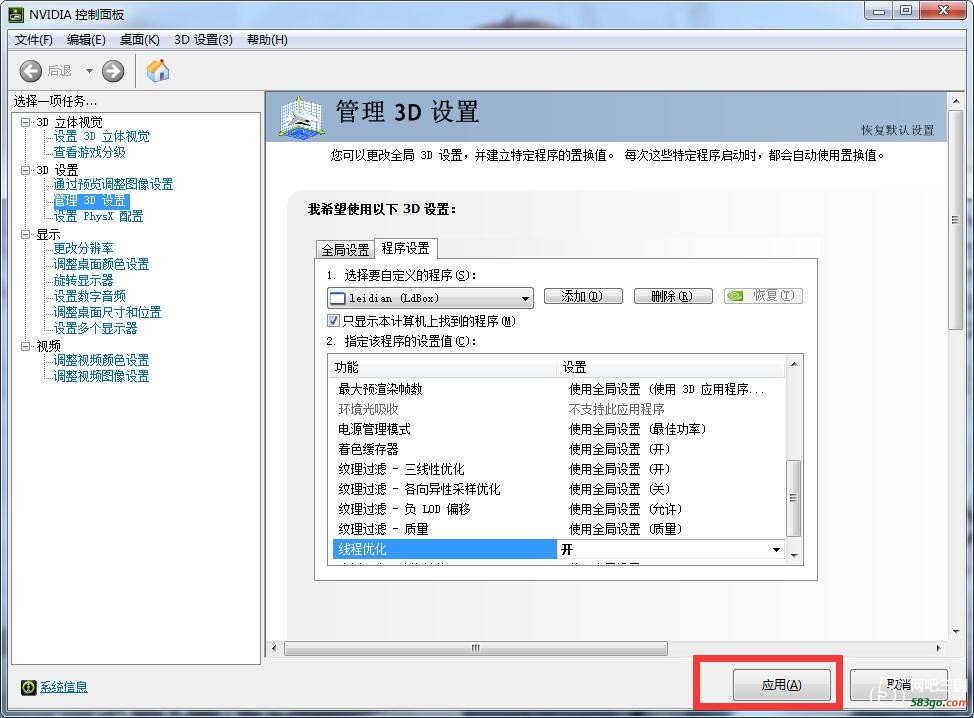Select the 线程优化 setting row
The height and width of the screenshot is (718, 974).
point(558,549)
